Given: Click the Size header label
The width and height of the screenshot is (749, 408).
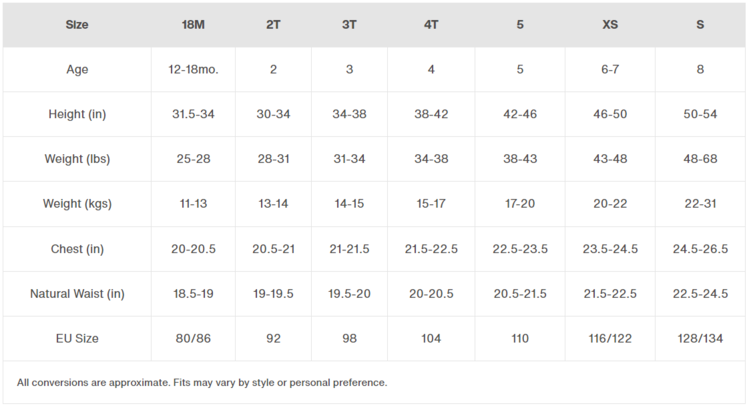Looking at the screenshot, I should coord(76,24).
